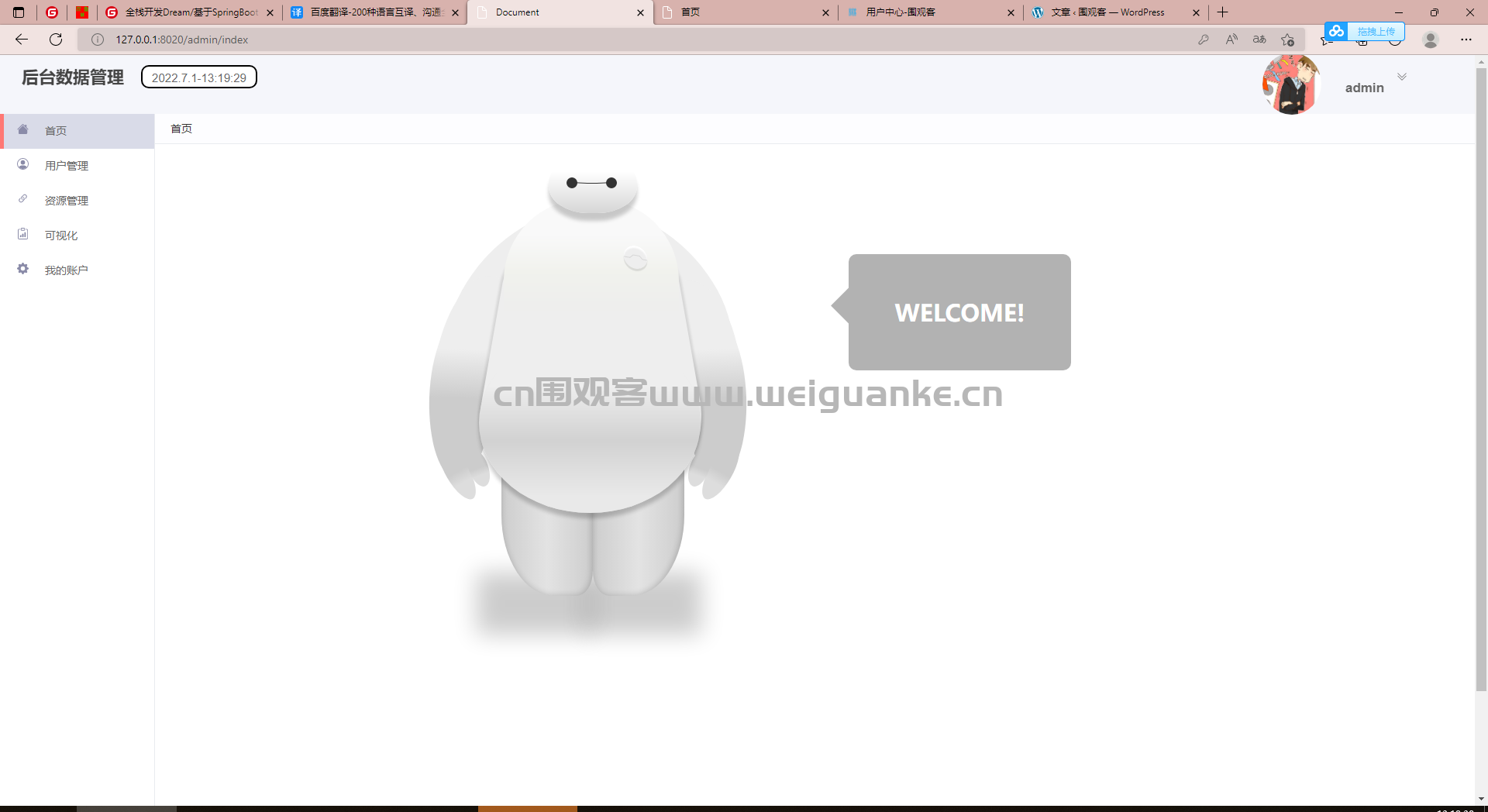
Task: Click the 拖拽上传 upload button
Action: [x=1375, y=32]
